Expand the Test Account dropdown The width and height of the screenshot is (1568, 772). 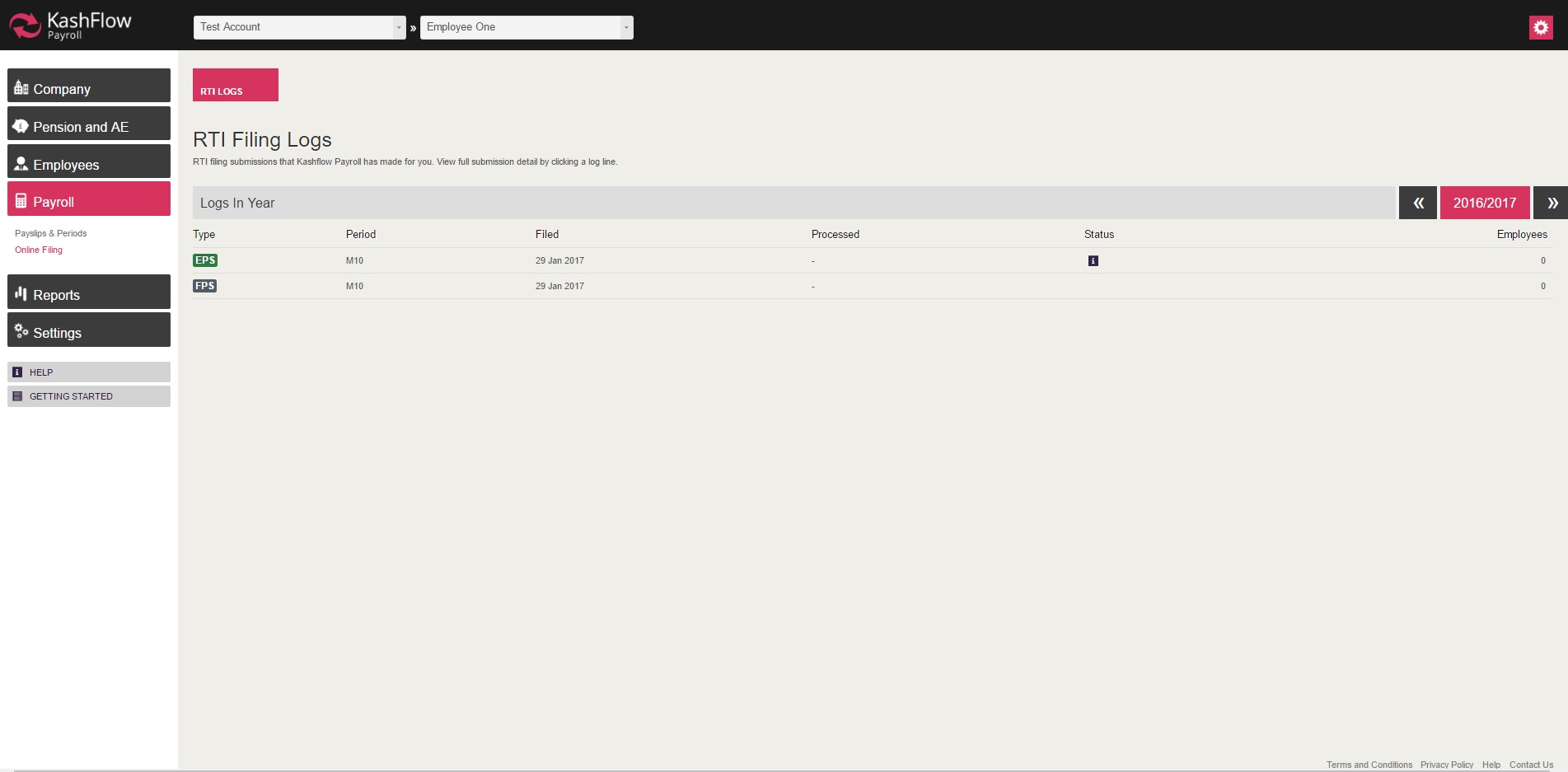point(300,27)
